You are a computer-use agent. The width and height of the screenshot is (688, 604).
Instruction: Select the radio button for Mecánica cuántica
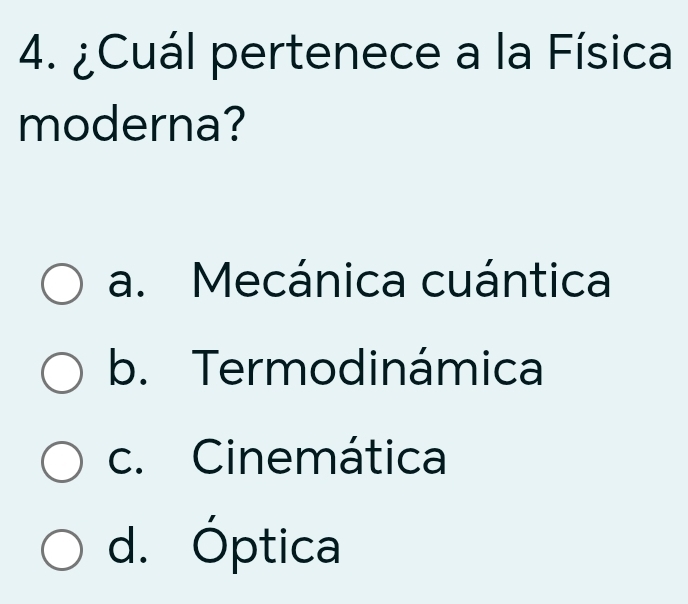[62, 283]
